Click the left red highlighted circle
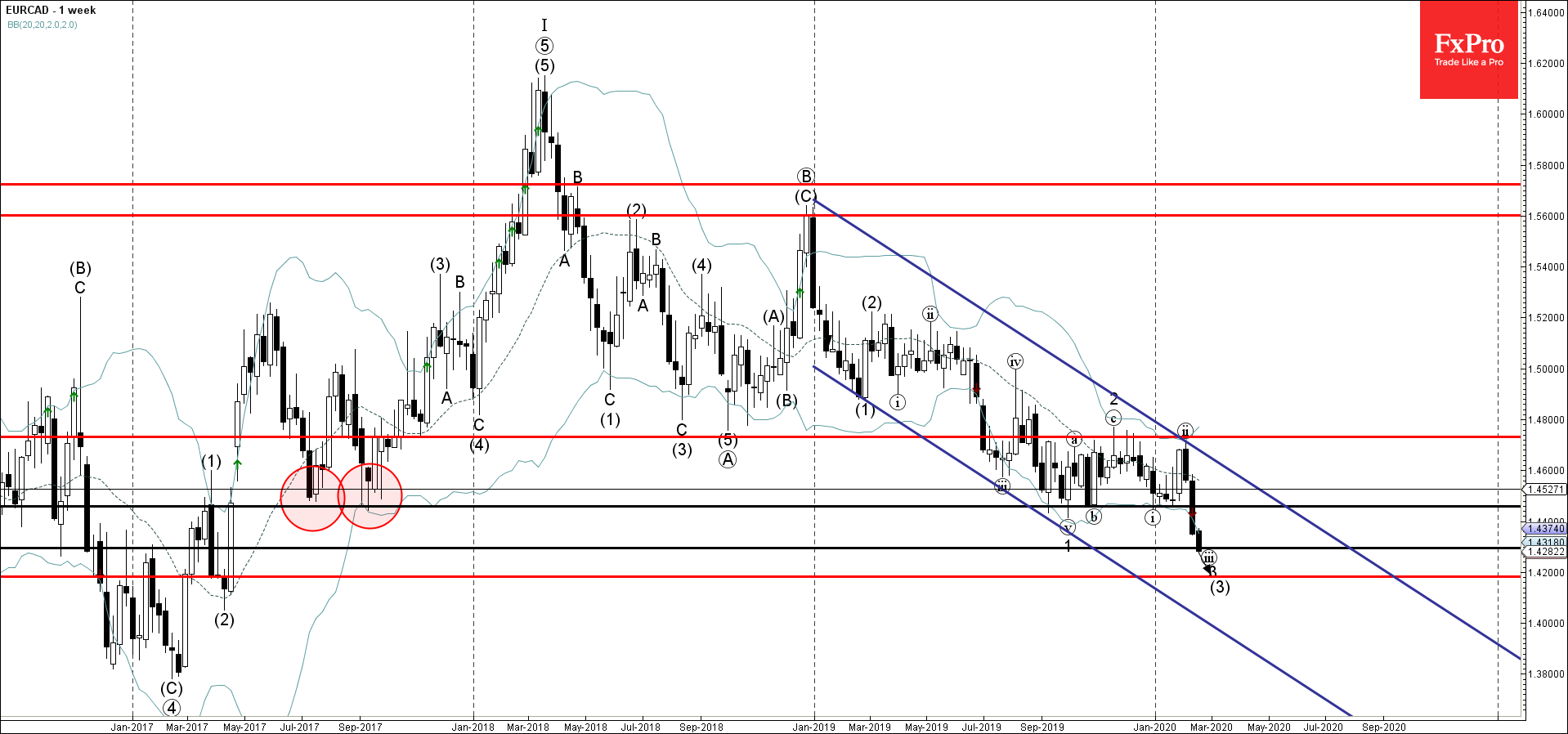Screen dimensions: 1568x734 (x=312, y=498)
